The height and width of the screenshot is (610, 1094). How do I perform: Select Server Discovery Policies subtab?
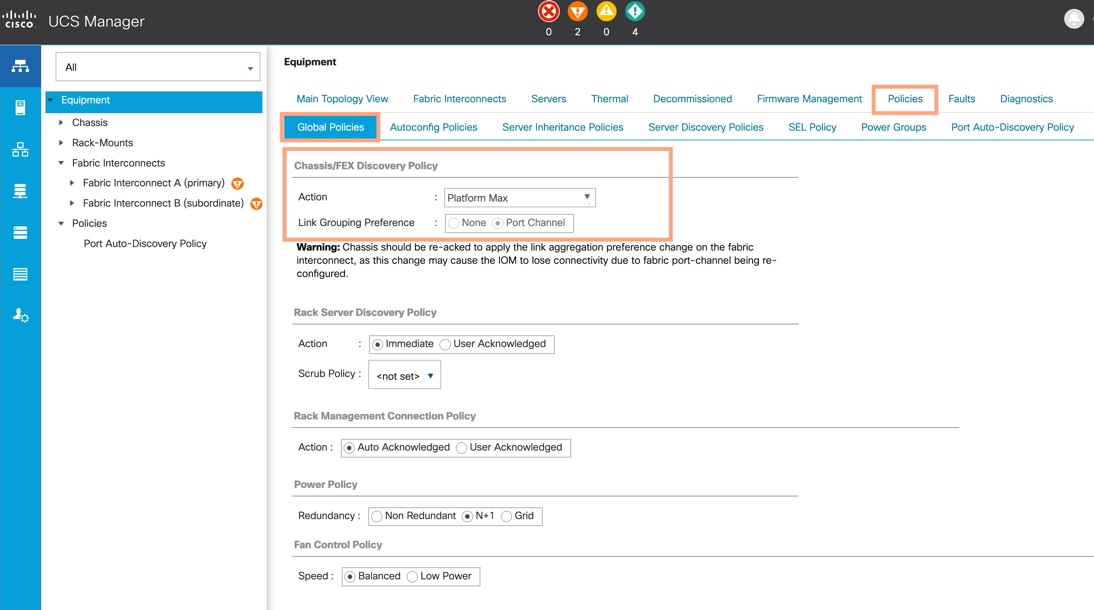pyautogui.click(x=705, y=127)
